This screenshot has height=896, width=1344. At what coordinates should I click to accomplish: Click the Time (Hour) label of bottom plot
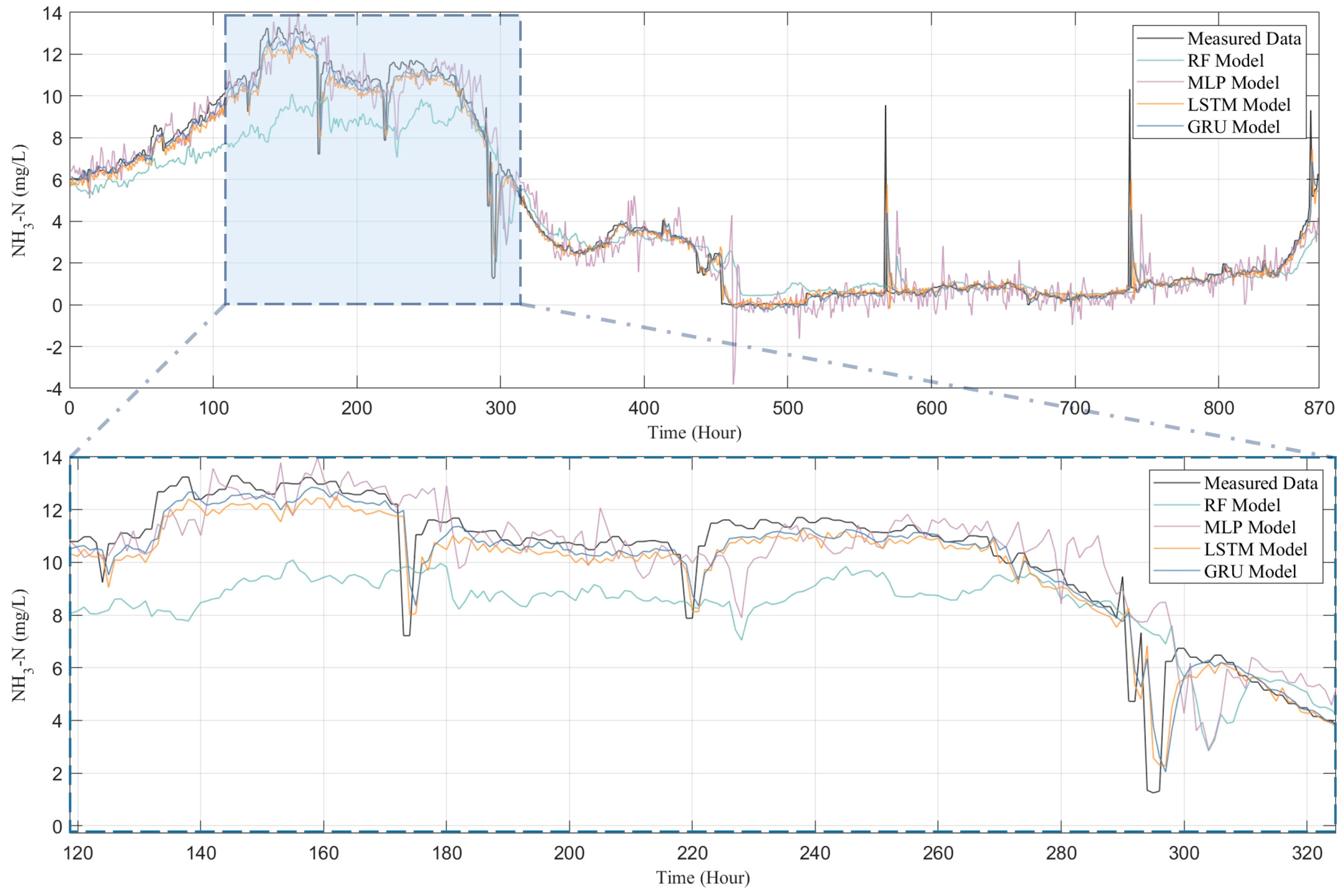click(x=702, y=878)
